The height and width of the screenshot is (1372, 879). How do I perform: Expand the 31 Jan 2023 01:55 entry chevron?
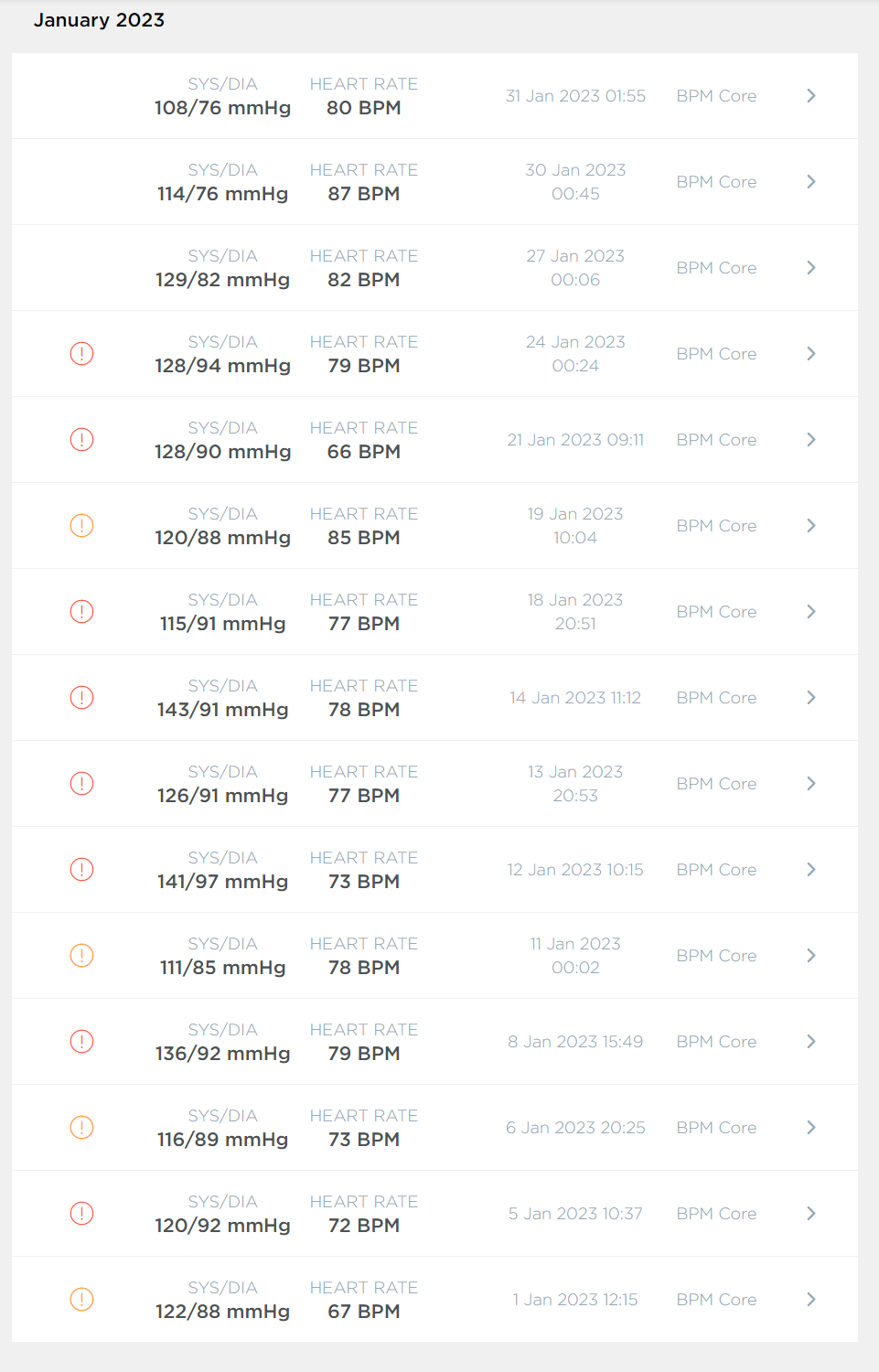[x=811, y=96]
